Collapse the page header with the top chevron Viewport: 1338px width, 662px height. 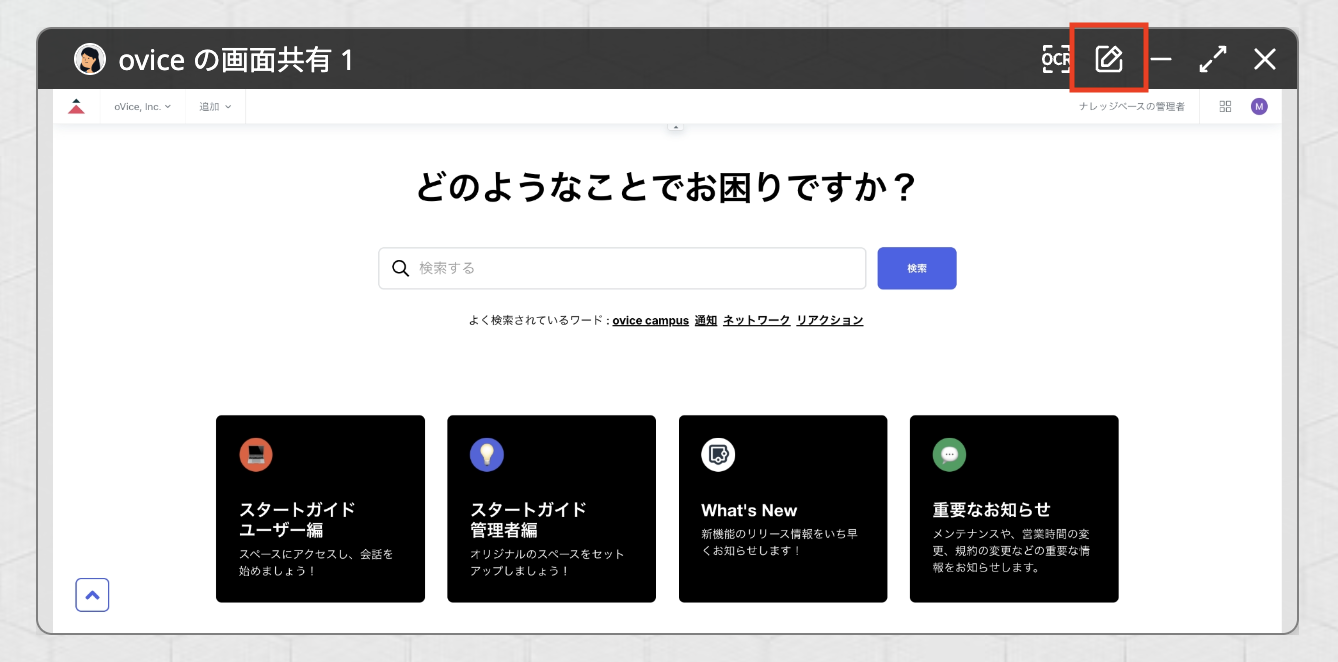click(x=676, y=124)
